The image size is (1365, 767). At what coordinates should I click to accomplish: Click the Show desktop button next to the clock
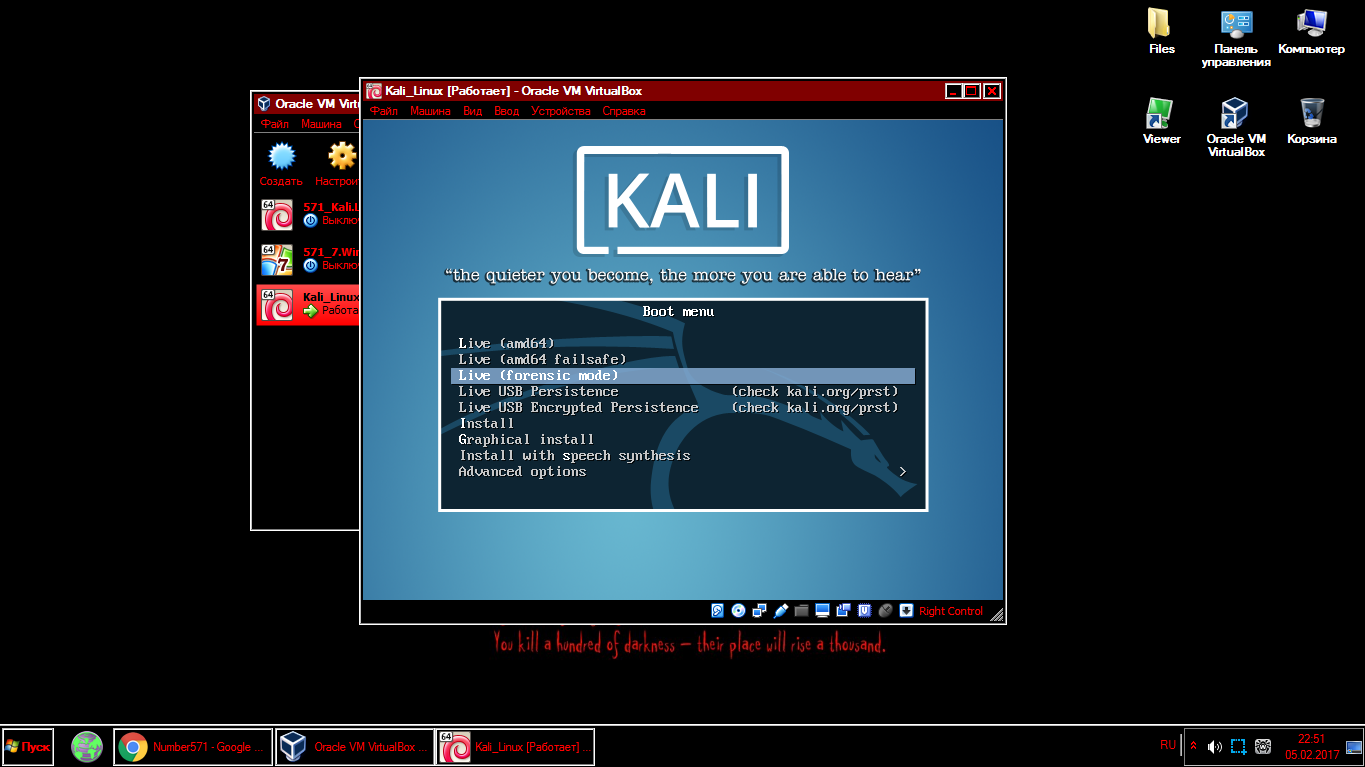point(1354,746)
